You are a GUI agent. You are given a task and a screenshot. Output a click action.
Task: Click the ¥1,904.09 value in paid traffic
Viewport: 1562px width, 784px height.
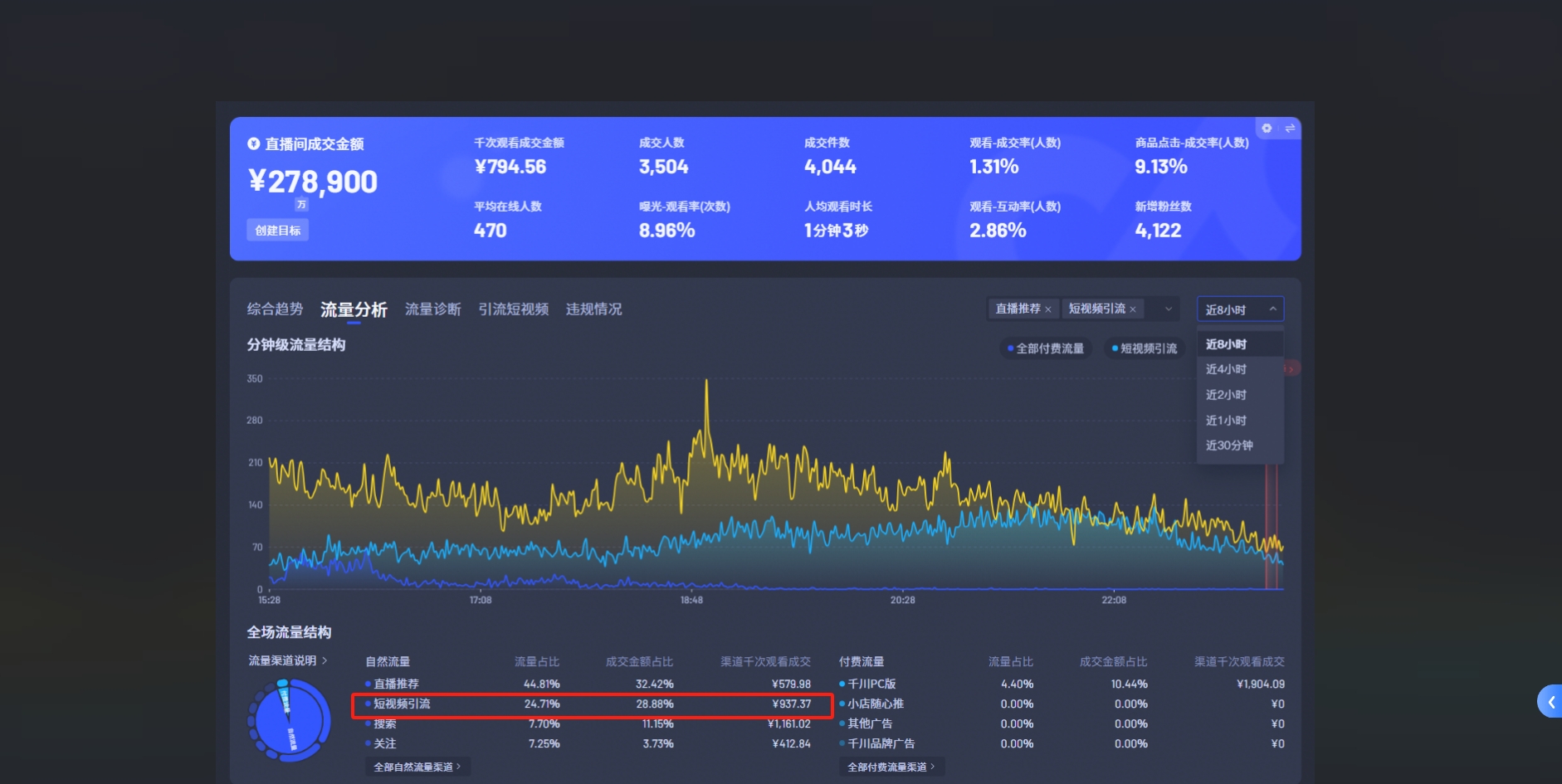point(1260,684)
